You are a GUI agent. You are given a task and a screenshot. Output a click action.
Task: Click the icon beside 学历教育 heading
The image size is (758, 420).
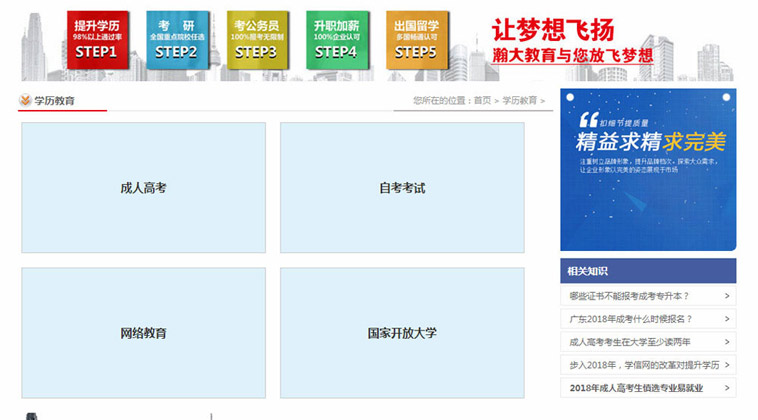tap(25, 100)
